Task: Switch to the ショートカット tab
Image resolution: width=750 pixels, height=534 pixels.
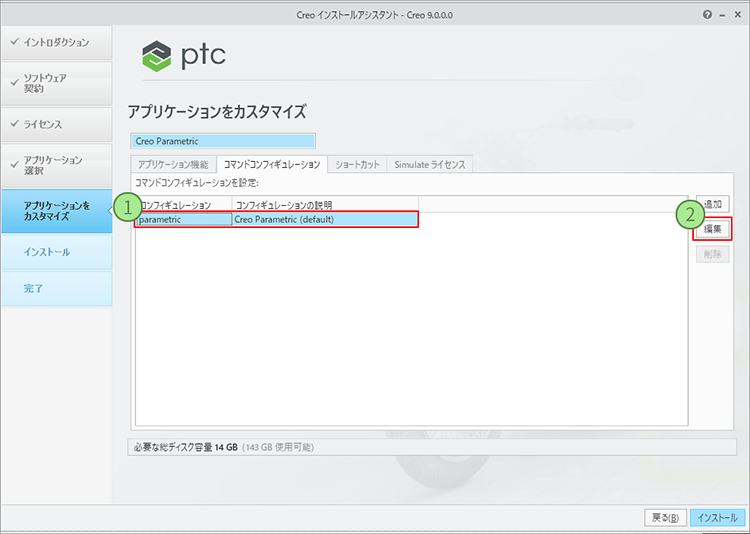Action: coord(357,165)
